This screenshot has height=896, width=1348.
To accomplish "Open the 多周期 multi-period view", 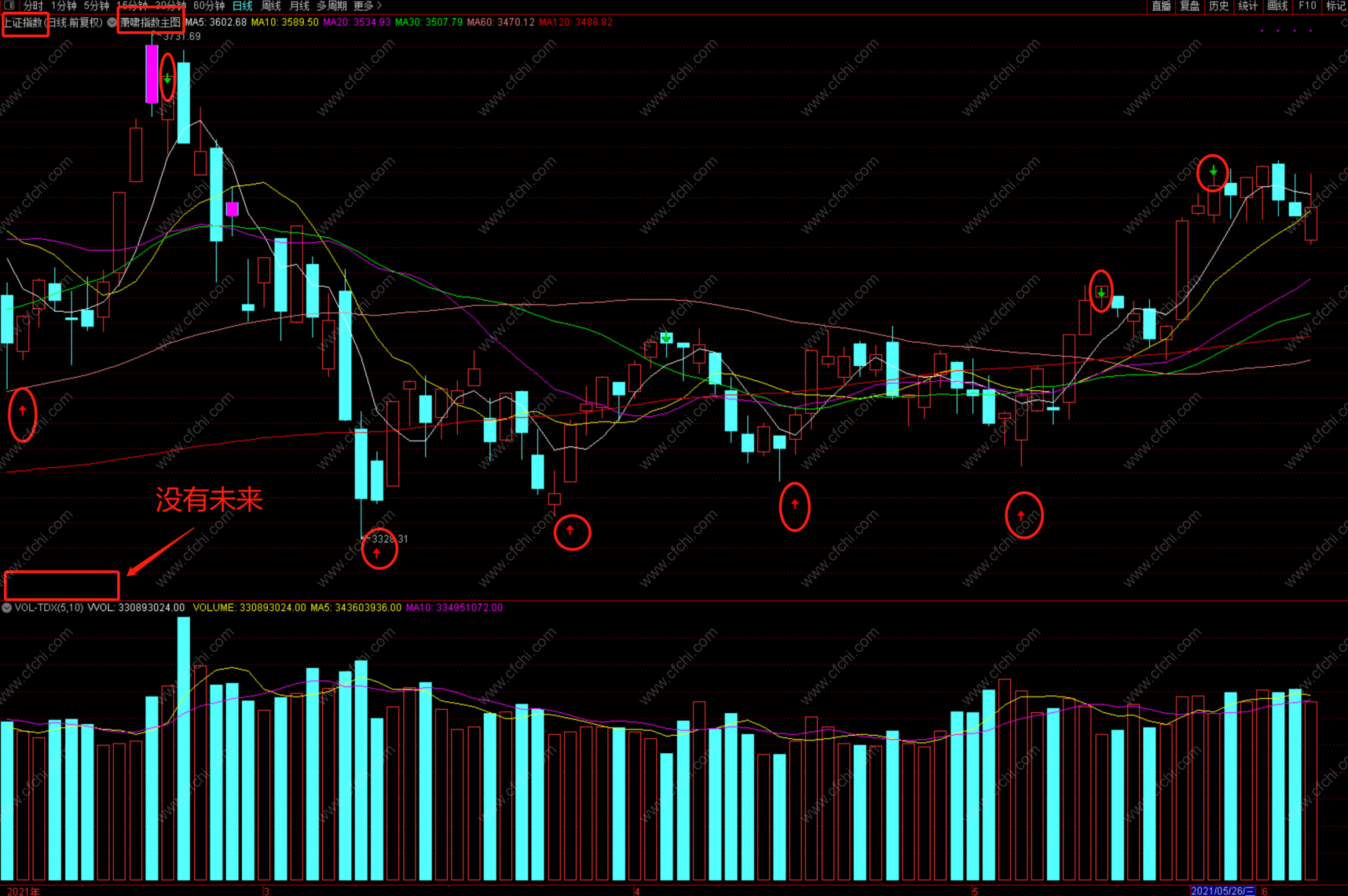I will point(331,6).
